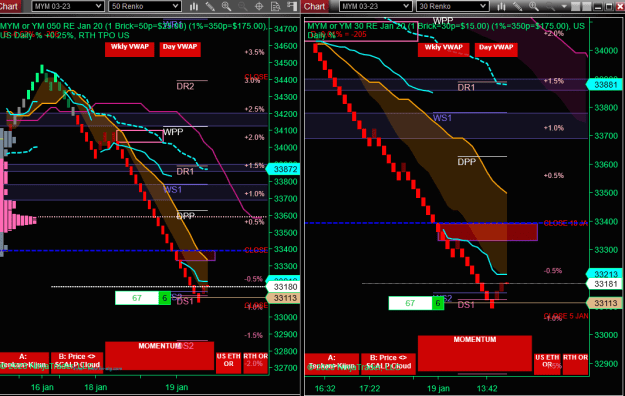Click DPP level label in right chart
This screenshot has height=396, width=625.
tap(467, 162)
